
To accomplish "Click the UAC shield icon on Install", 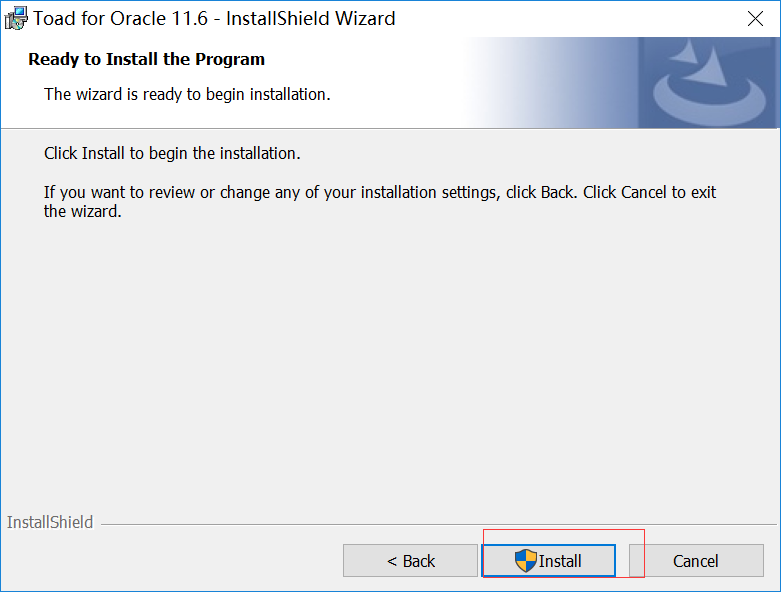I will 526,561.
